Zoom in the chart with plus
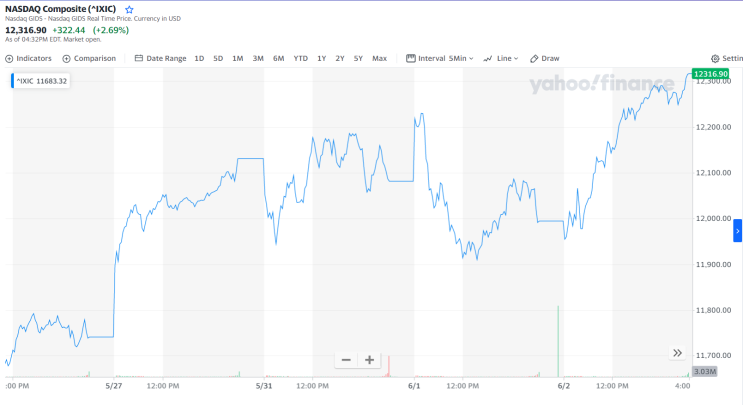The height and width of the screenshot is (405, 743). tap(370, 360)
